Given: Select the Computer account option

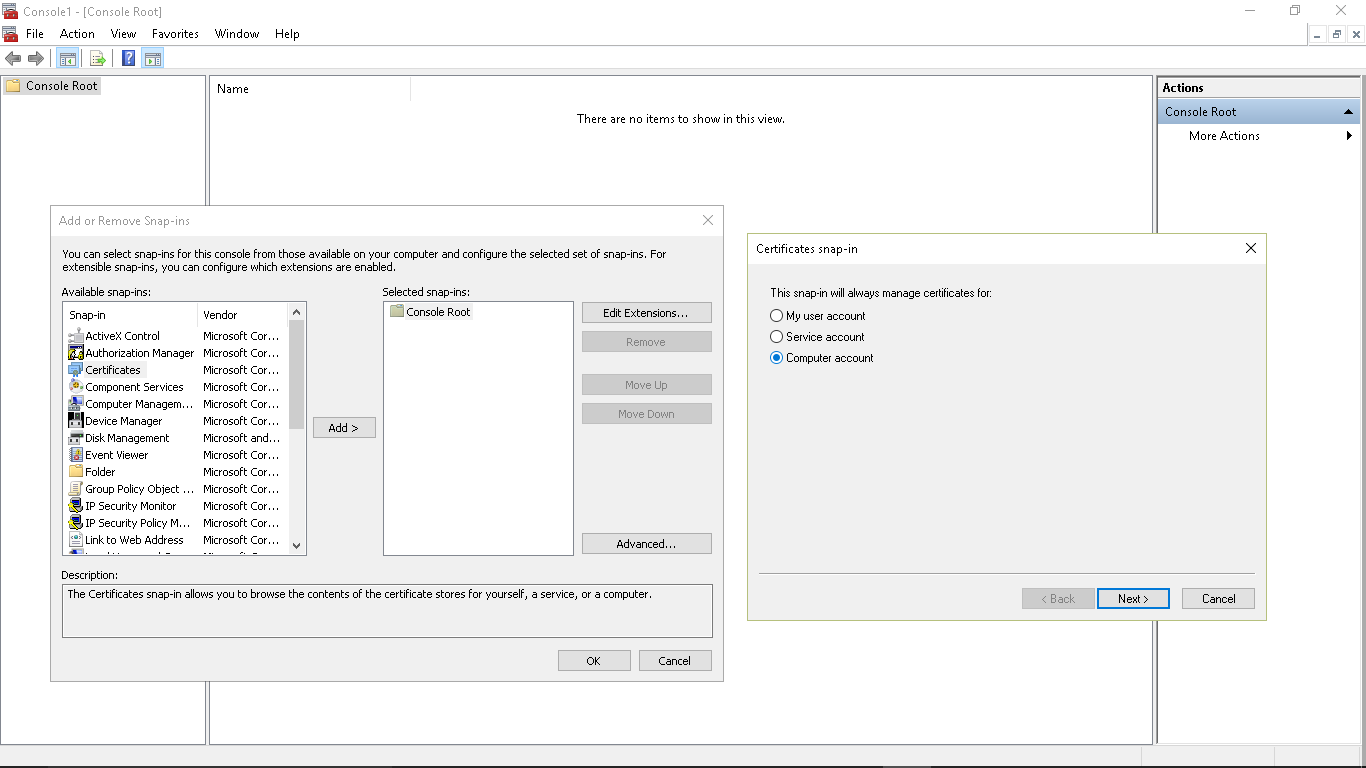Looking at the screenshot, I should [776, 358].
